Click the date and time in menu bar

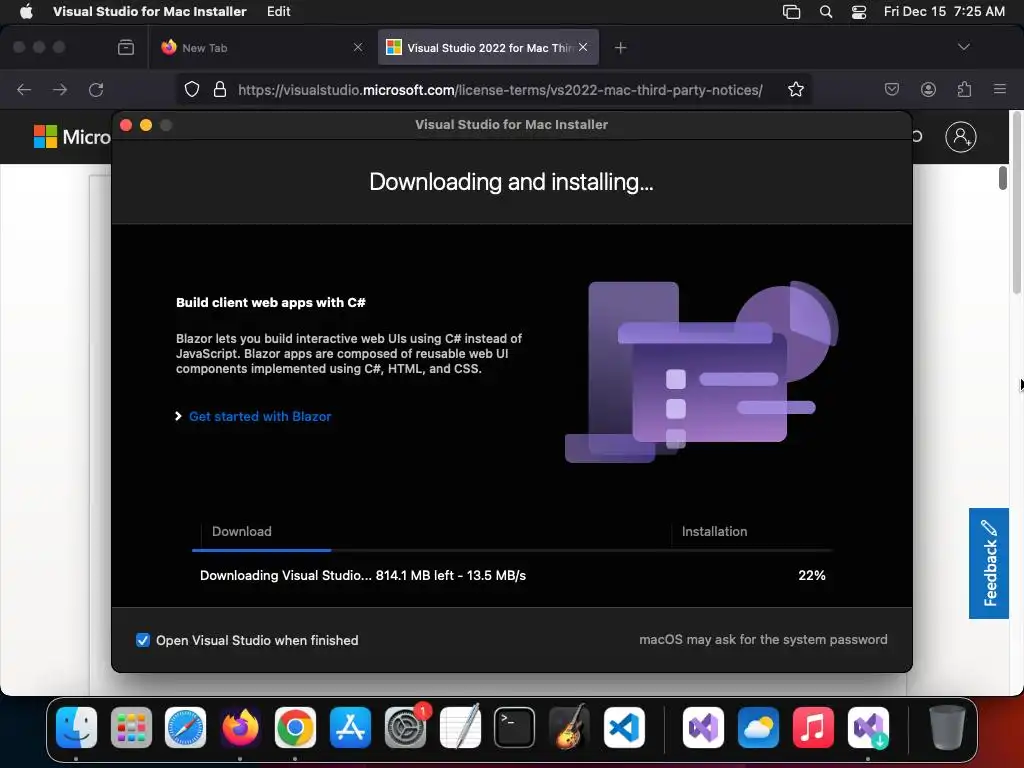[944, 11]
